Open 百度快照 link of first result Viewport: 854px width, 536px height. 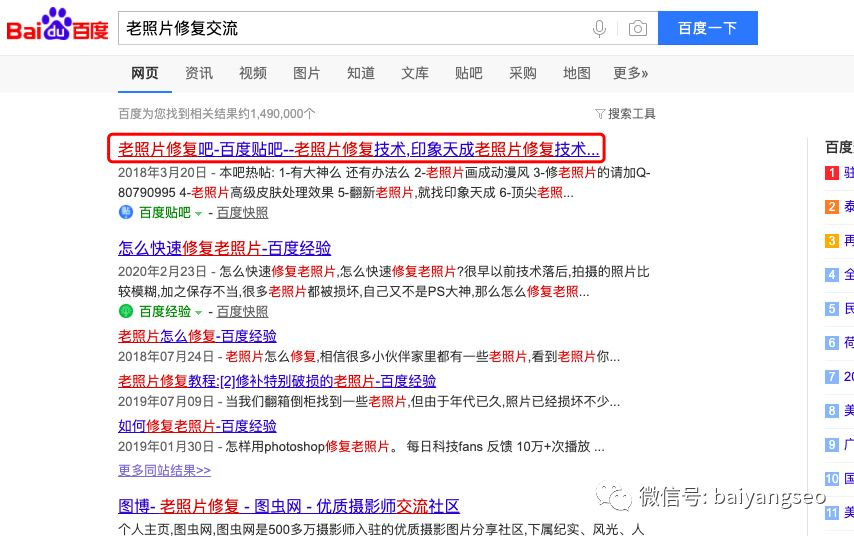click(242, 213)
